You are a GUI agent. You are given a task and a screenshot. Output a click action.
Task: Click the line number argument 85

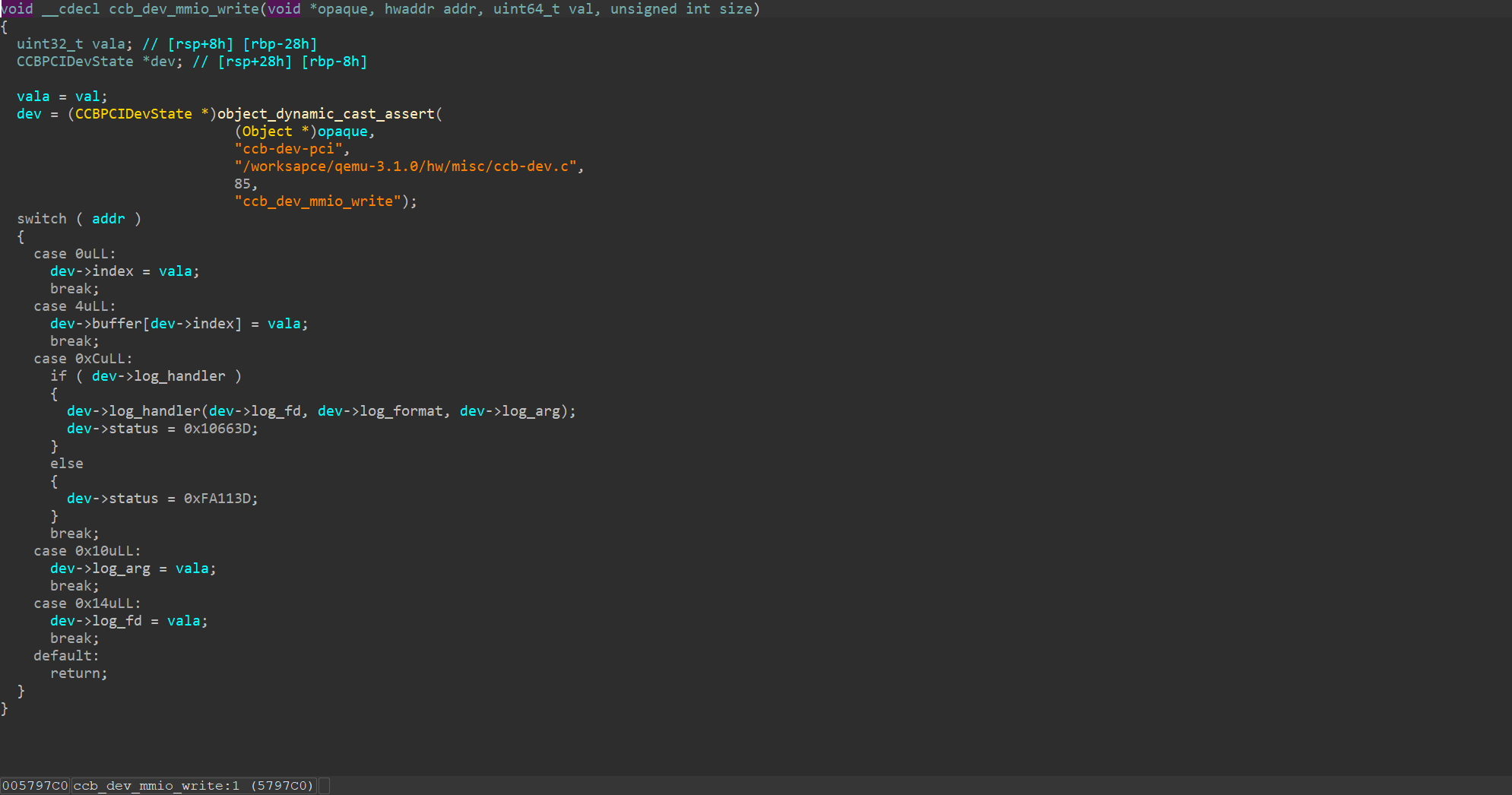tap(242, 184)
